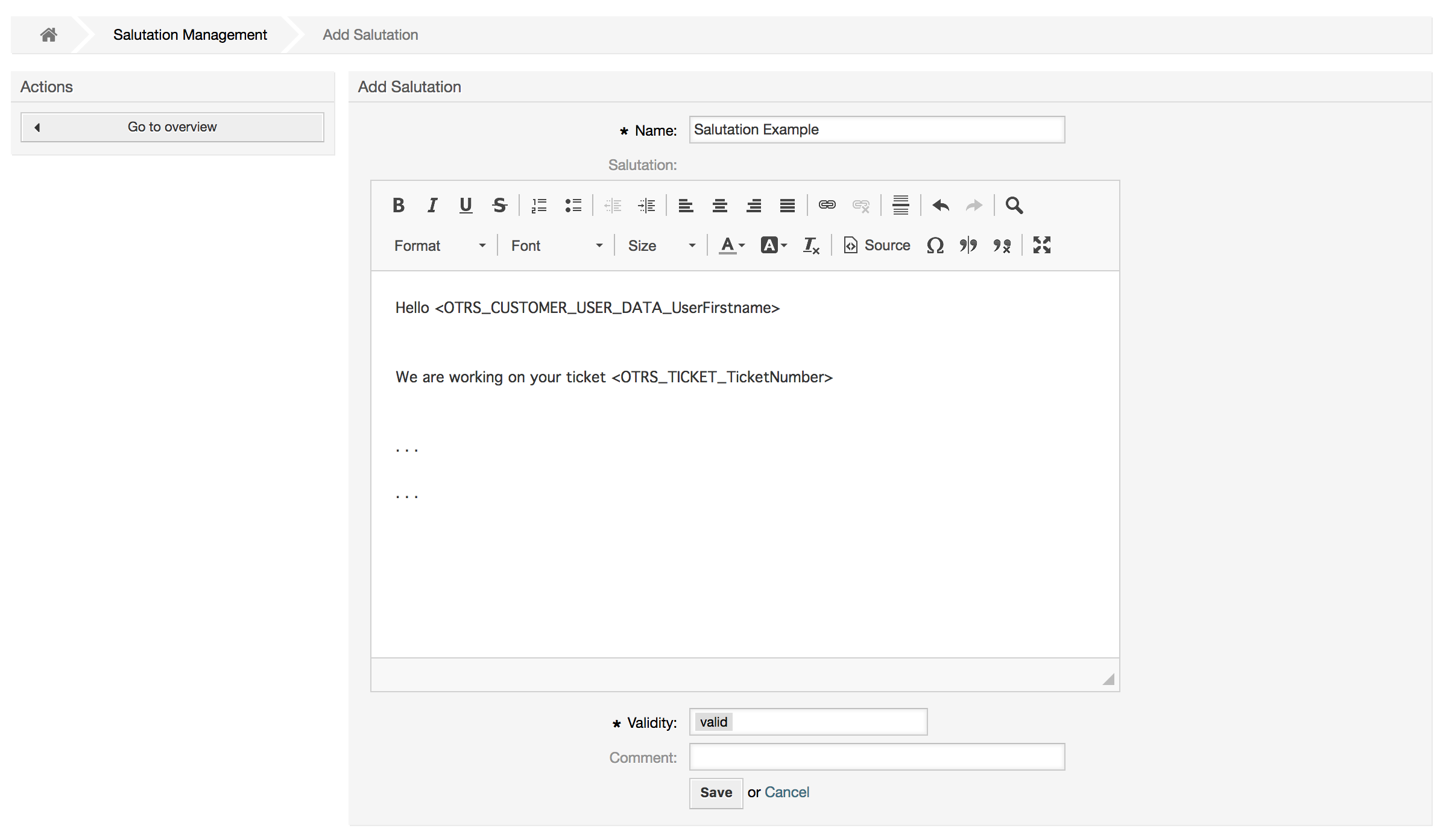The height and width of the screenshot is (840, 1446).
Task: Click the Strikethrough formatting icon
Action: coord(499,205)
